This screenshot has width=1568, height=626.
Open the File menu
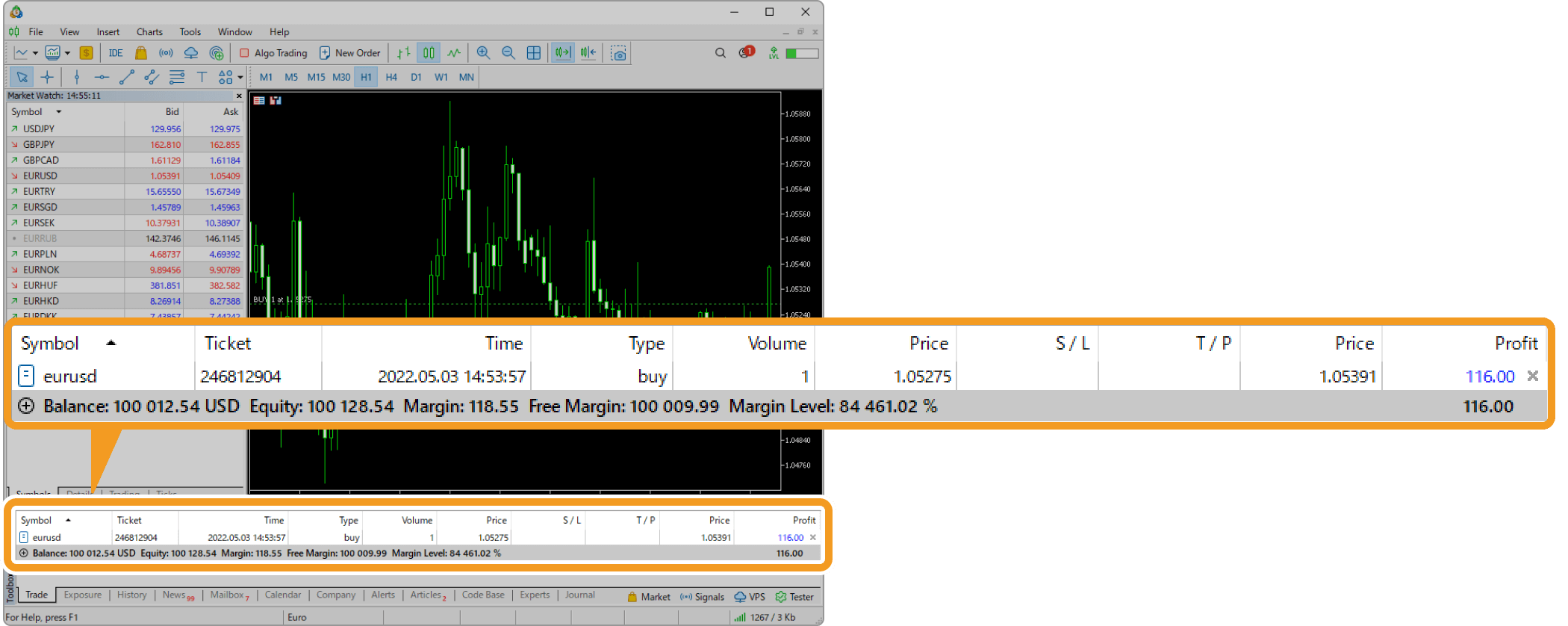point(36,32)
